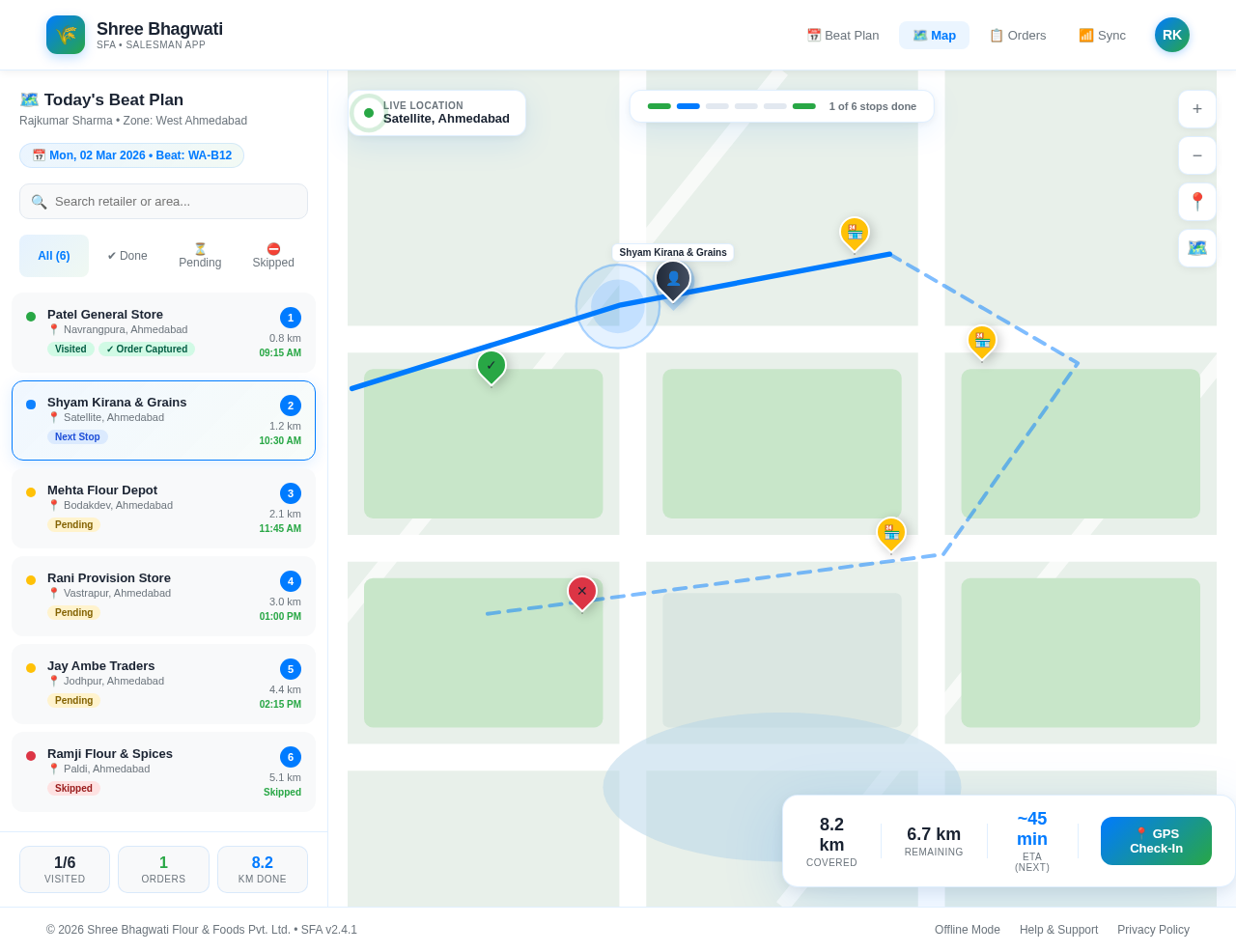Click the search retailer or area field

pos(164,202)
